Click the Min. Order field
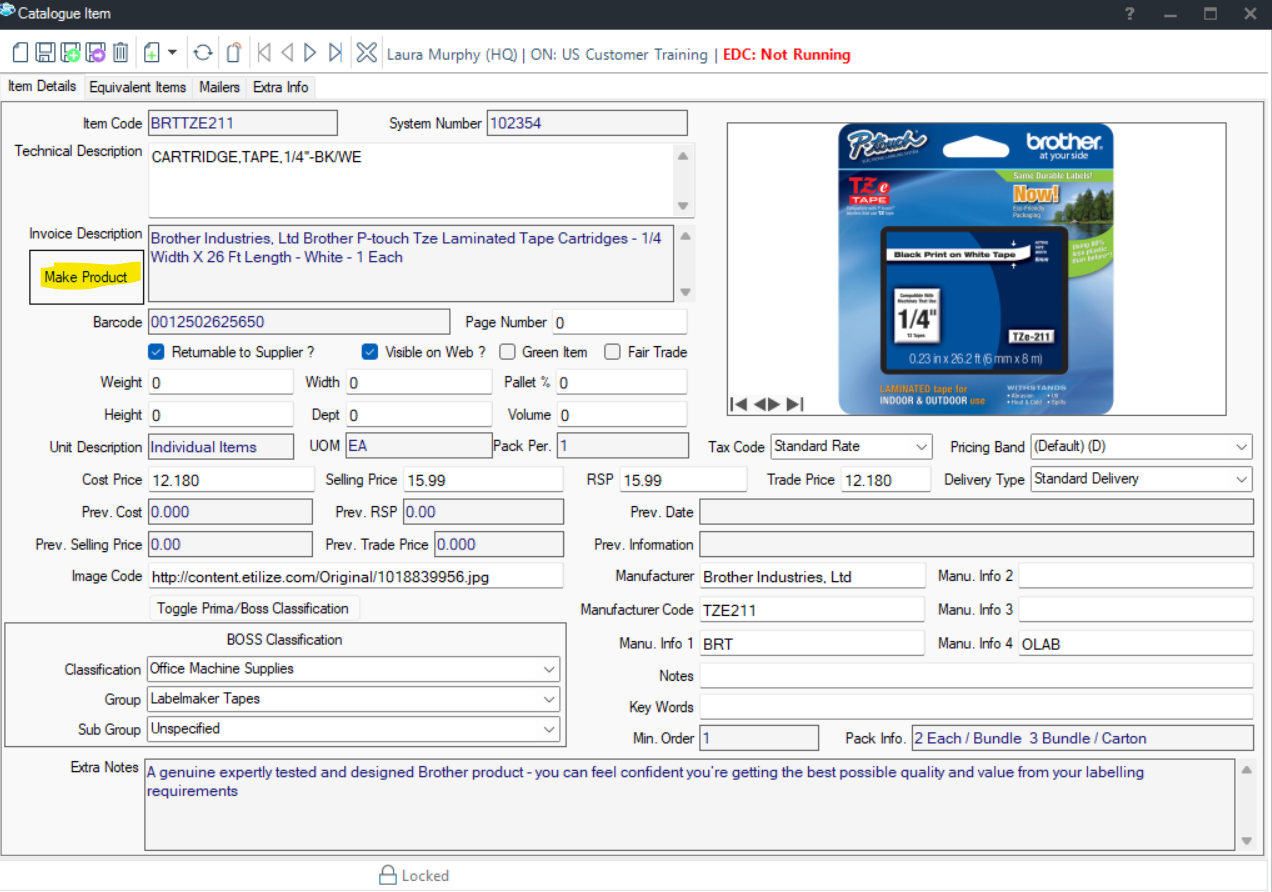Viewport: 1272px width, 892px height. coord(758,738)
